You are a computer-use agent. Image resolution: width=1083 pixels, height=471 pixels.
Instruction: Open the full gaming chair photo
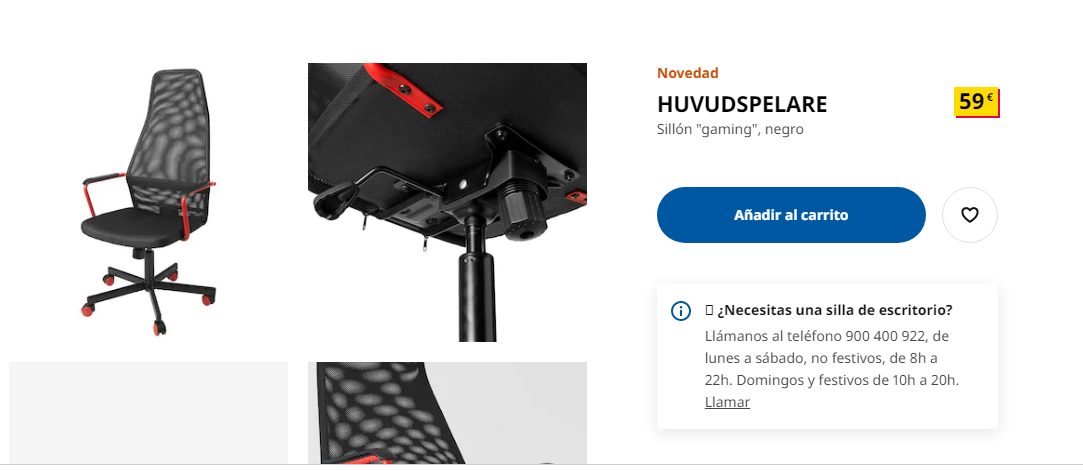click(148, 202)
